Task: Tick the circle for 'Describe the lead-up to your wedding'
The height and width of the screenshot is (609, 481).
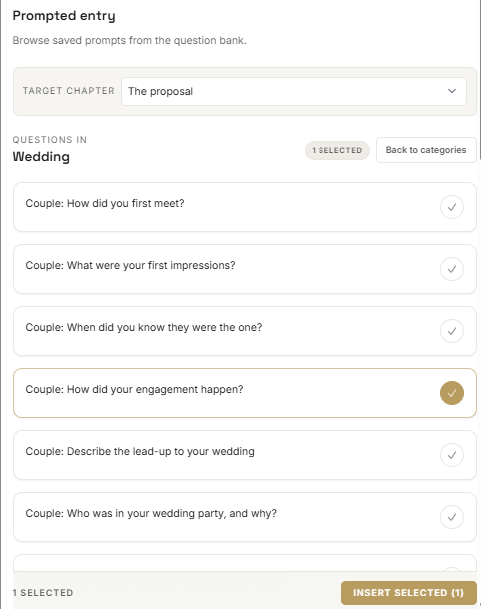Action: pos(451,455)
